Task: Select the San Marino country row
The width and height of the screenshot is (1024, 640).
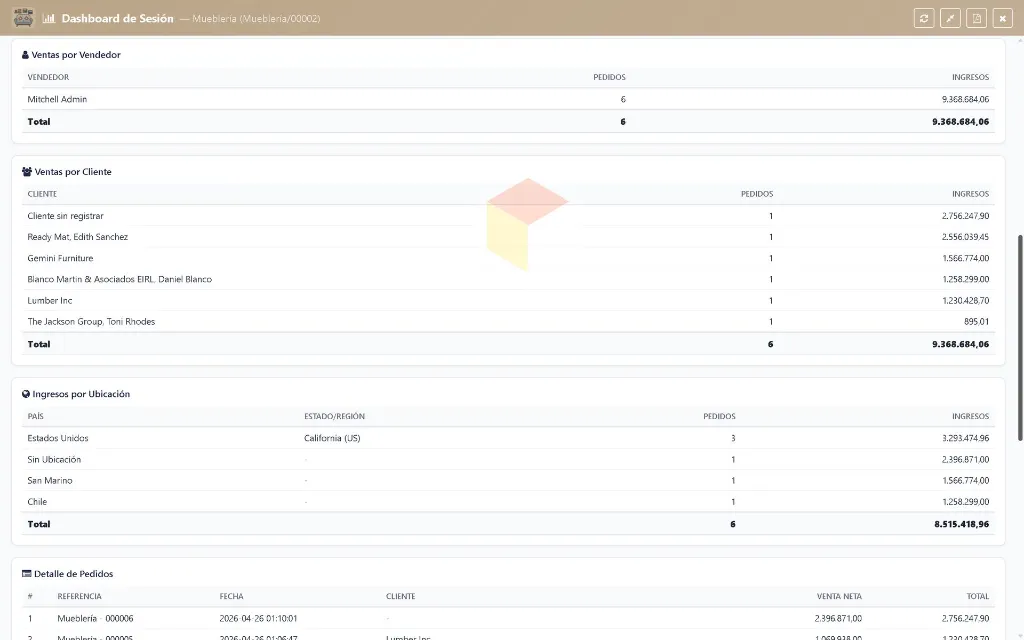Action: pyautogui.click(x=508, y=481)
